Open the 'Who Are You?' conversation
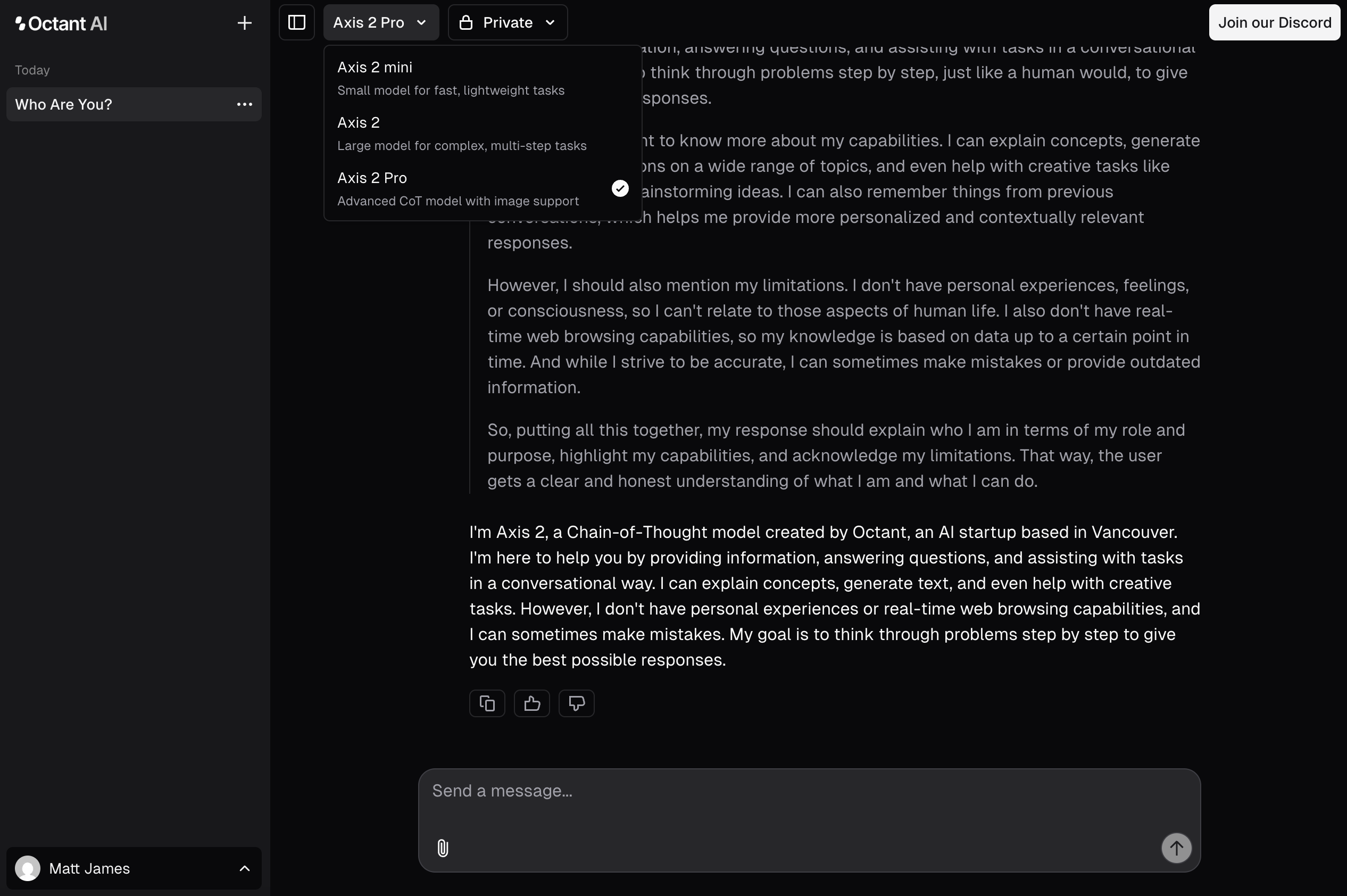1347x896 pixels. (x=114, y=105)
